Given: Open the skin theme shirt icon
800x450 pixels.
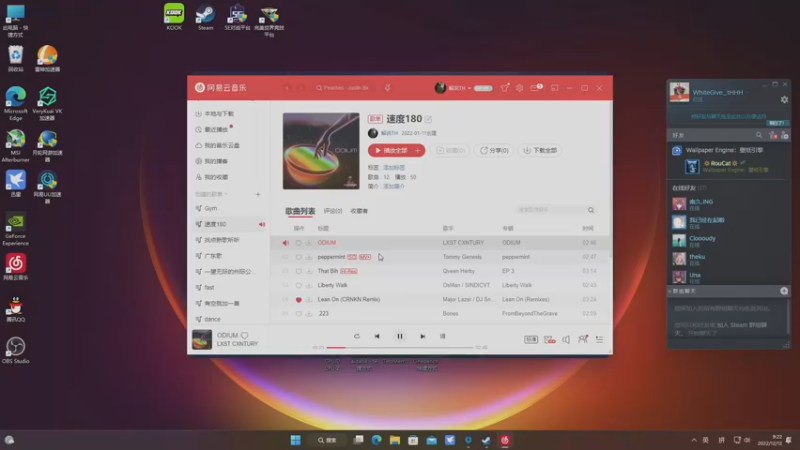Looking at the screenshot, I should click(x=505, y=88).
